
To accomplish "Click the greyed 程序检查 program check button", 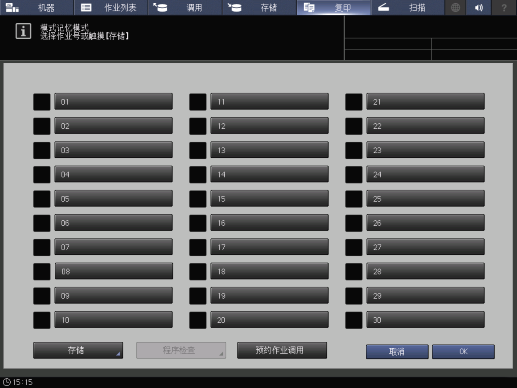I will (181, 350).
